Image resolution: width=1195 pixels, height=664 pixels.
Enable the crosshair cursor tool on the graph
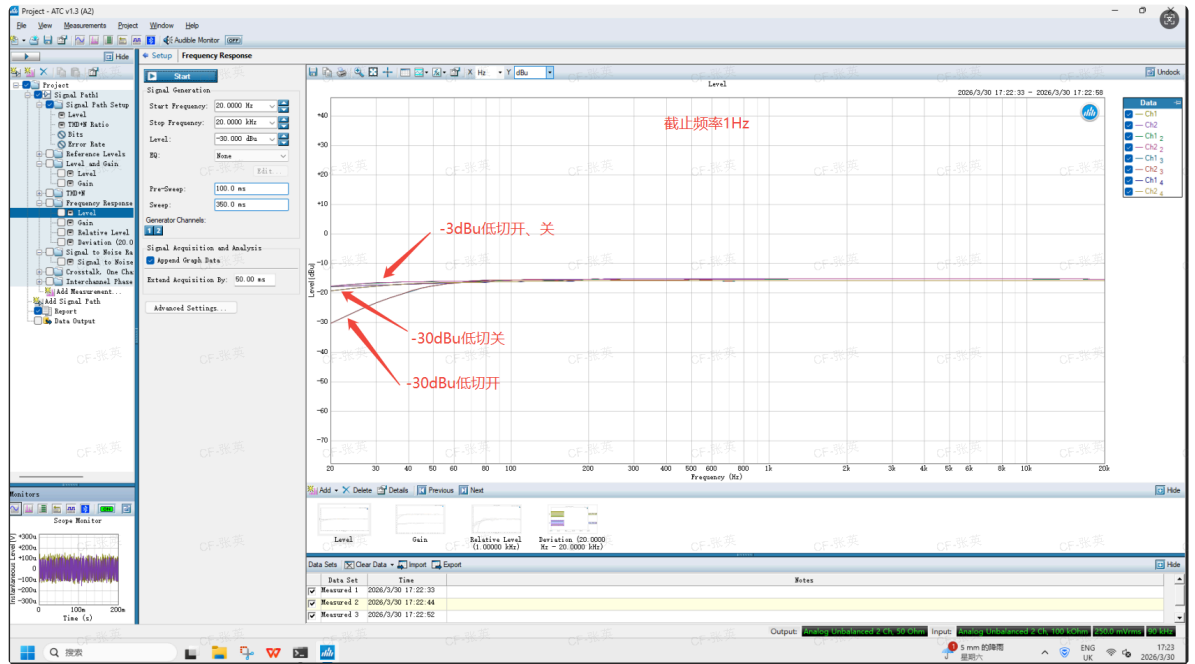[x=387, y=72]
